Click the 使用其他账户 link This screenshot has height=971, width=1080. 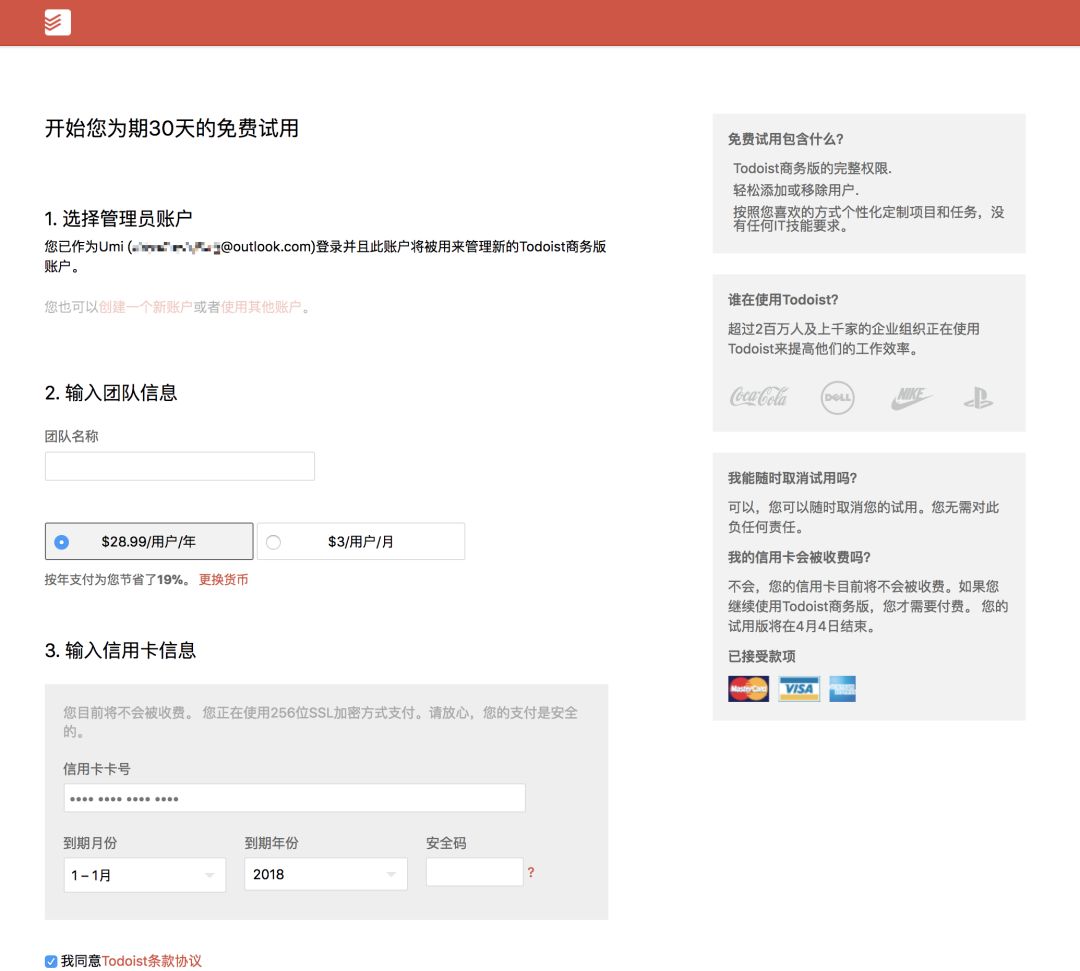tap(261, 306)
